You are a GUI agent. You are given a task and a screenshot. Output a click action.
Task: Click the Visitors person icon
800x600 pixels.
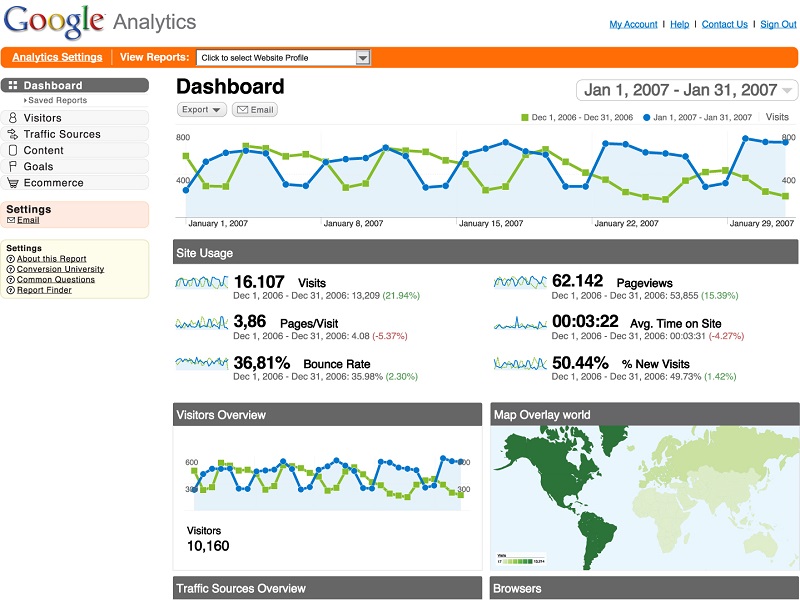tap(13, 118)
